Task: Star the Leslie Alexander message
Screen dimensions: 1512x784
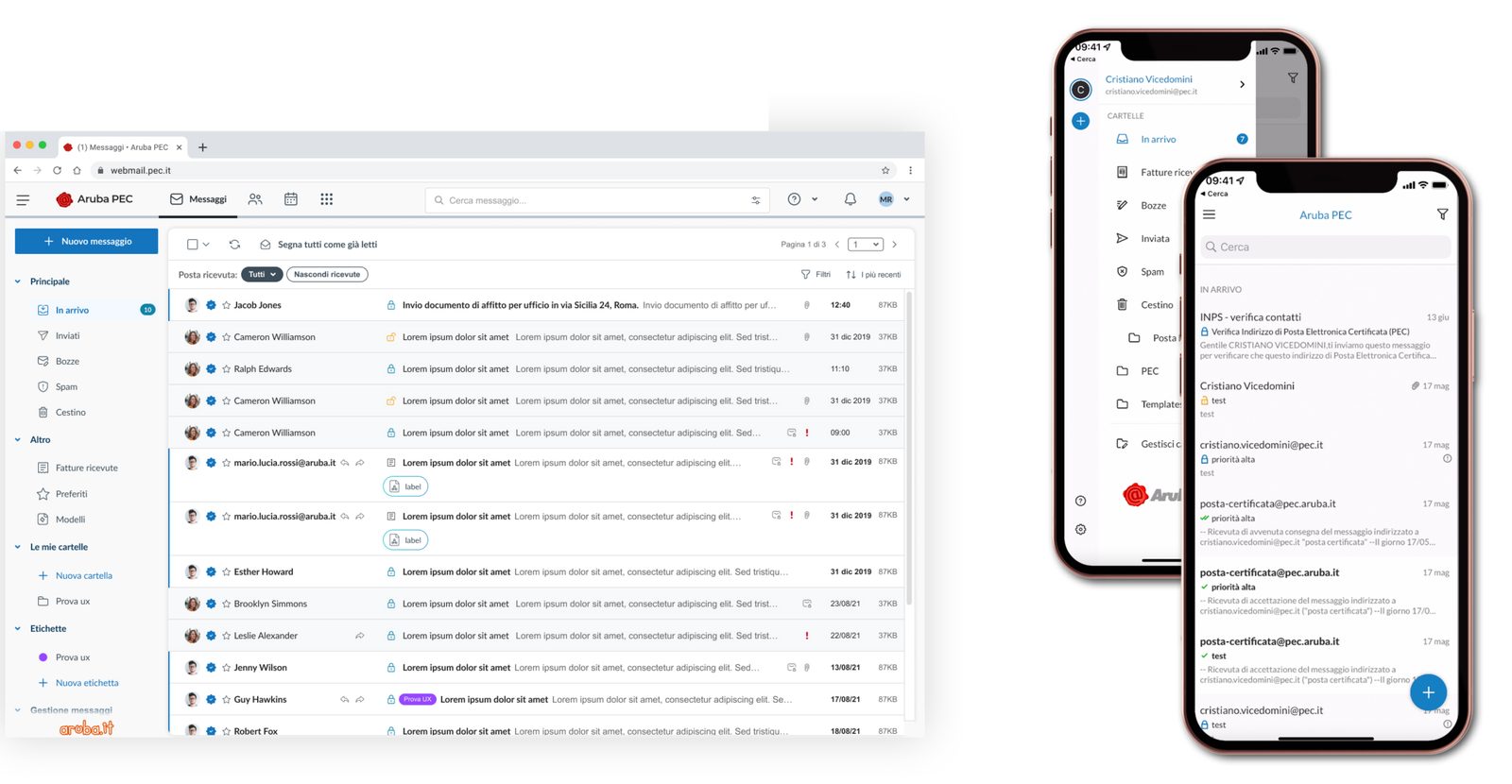Action: tap(227, 636)
